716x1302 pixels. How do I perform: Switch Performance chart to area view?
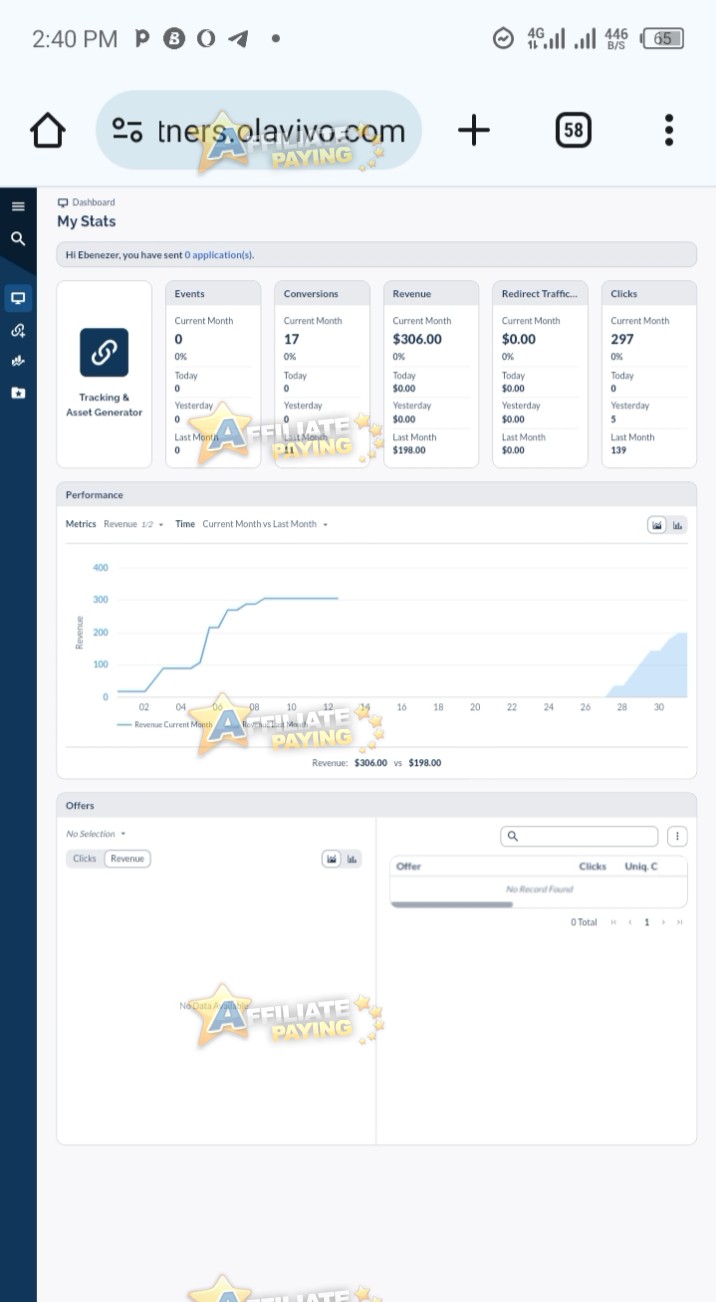[x=657, y=525]
